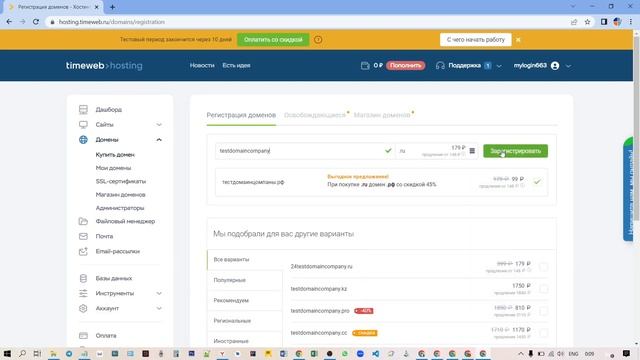Click the Почта envelope icon
Viewport: 640px width, 360px height.
[83, 236]
